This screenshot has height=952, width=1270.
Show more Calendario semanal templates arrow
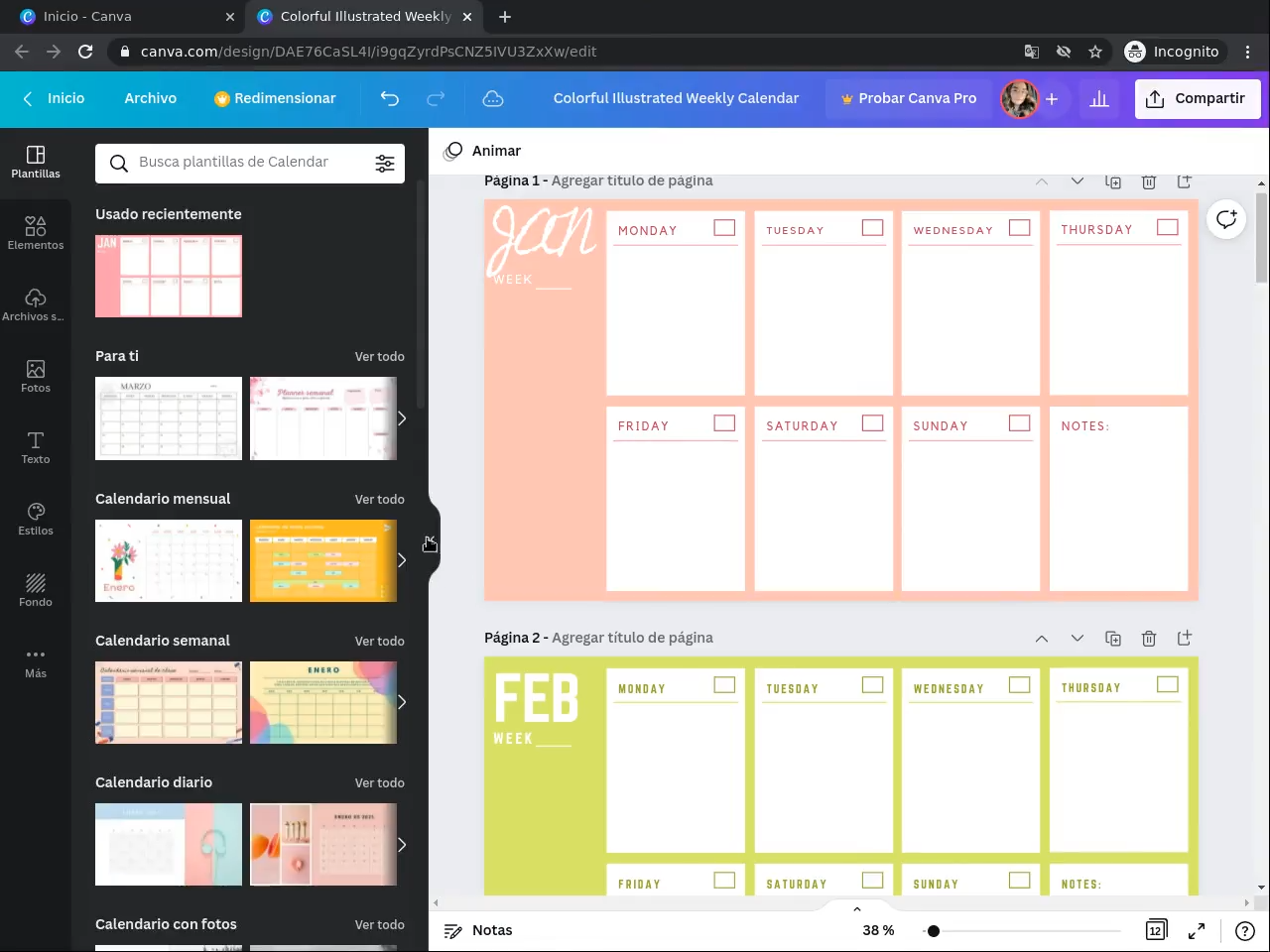point(402,702)
